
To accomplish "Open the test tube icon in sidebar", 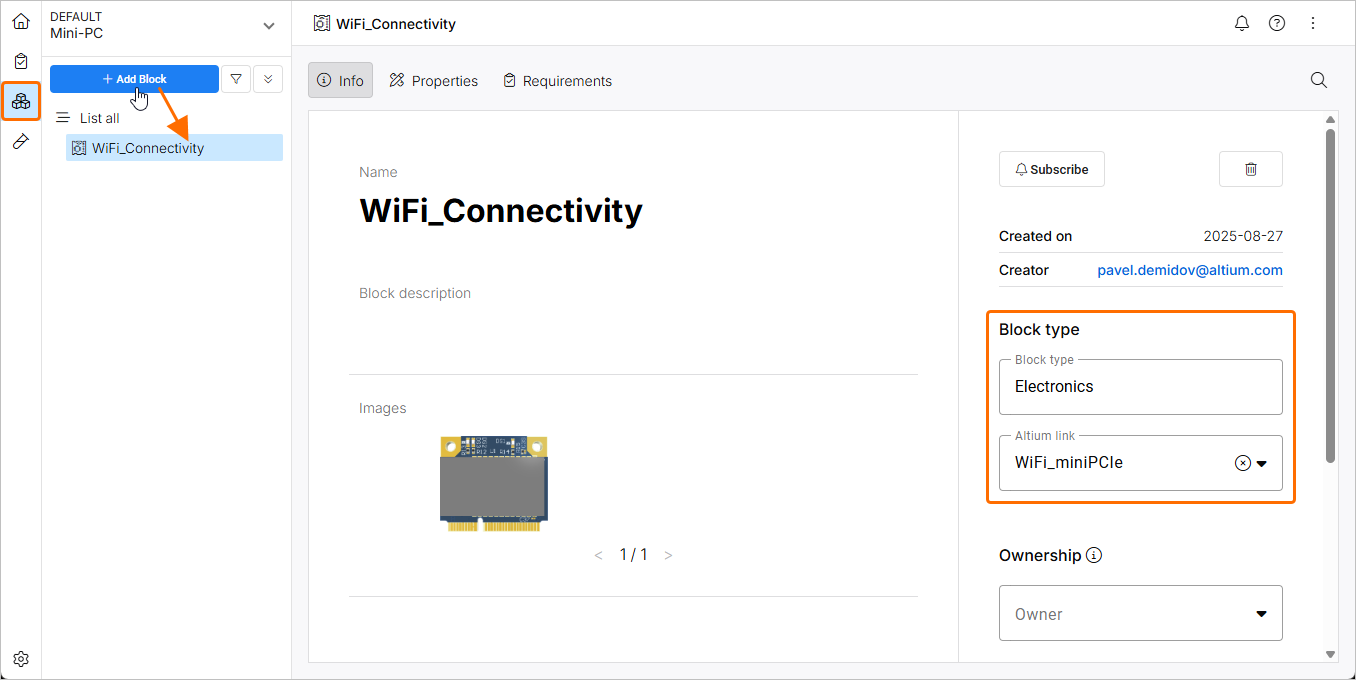I will [21, 142].
